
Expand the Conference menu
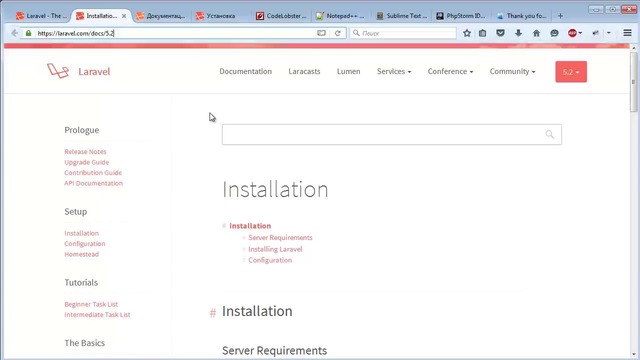click(x=450, y=71)
